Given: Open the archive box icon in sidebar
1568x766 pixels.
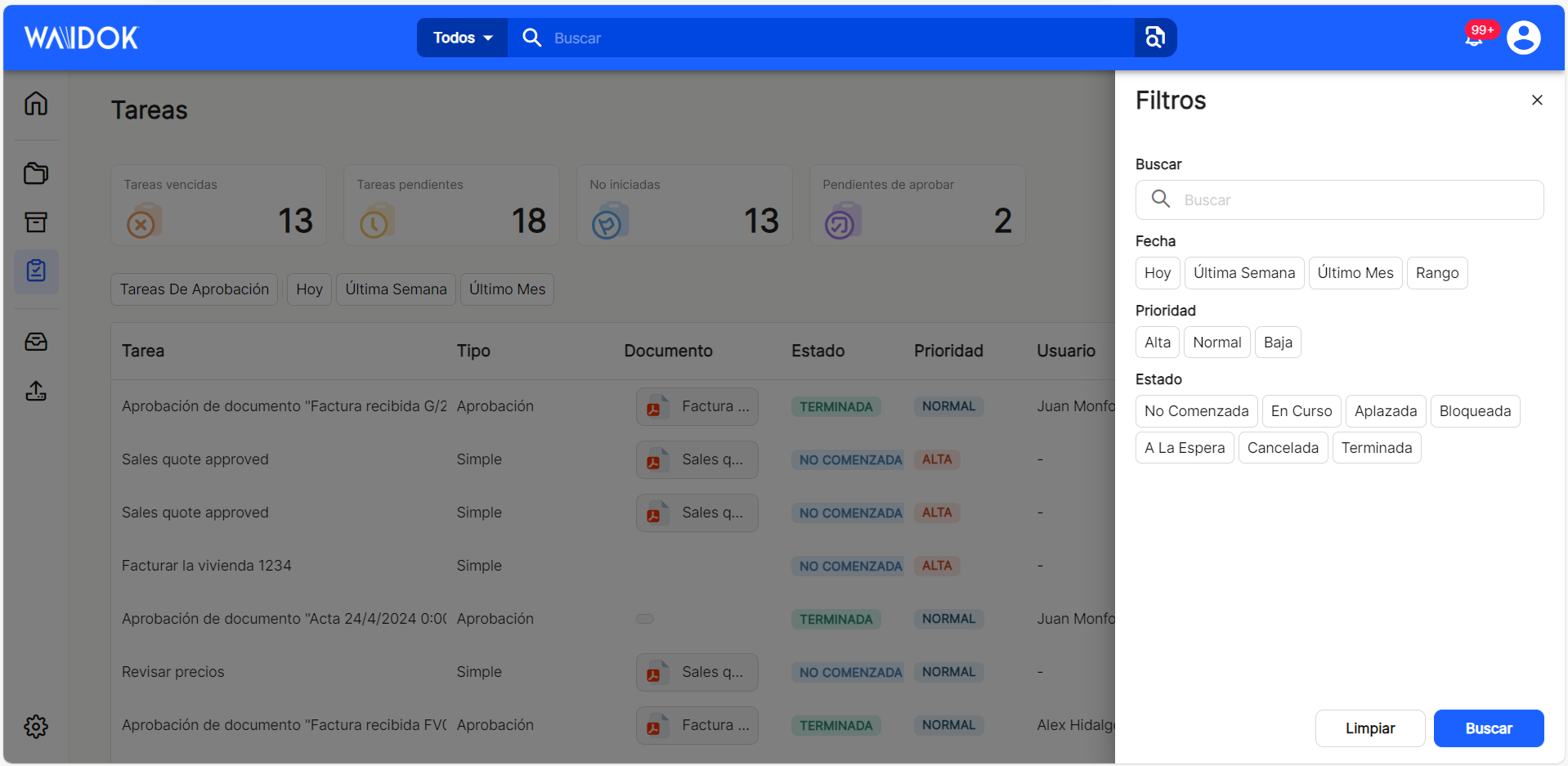Looking at the screenshot, I should click(x=36, y=222).
